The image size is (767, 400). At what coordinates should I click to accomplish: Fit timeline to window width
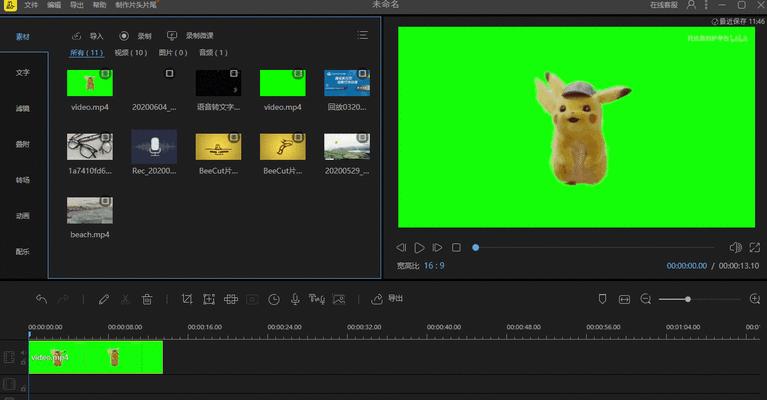[624, 299]
